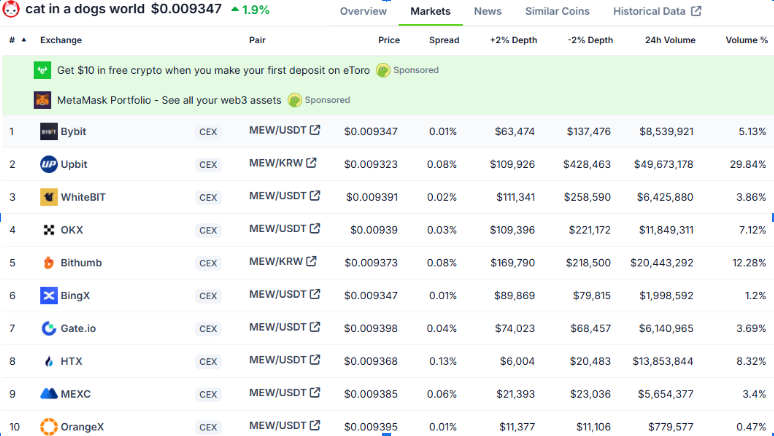Click the HTX exchange name link
Screen dimensions: 774x436
coord(72,361)
